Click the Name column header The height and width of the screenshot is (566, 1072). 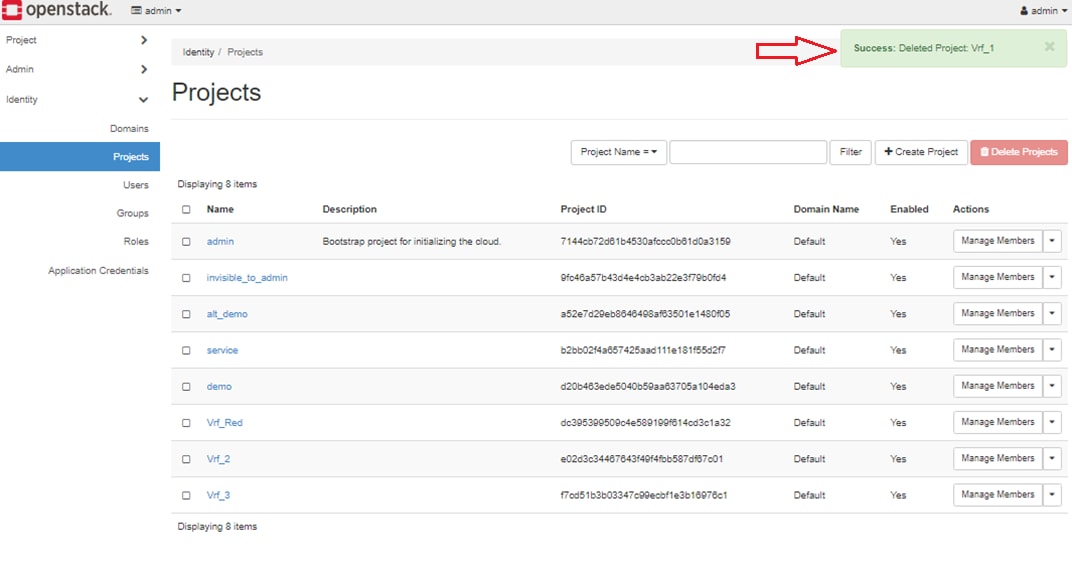[x=220, y=209]
